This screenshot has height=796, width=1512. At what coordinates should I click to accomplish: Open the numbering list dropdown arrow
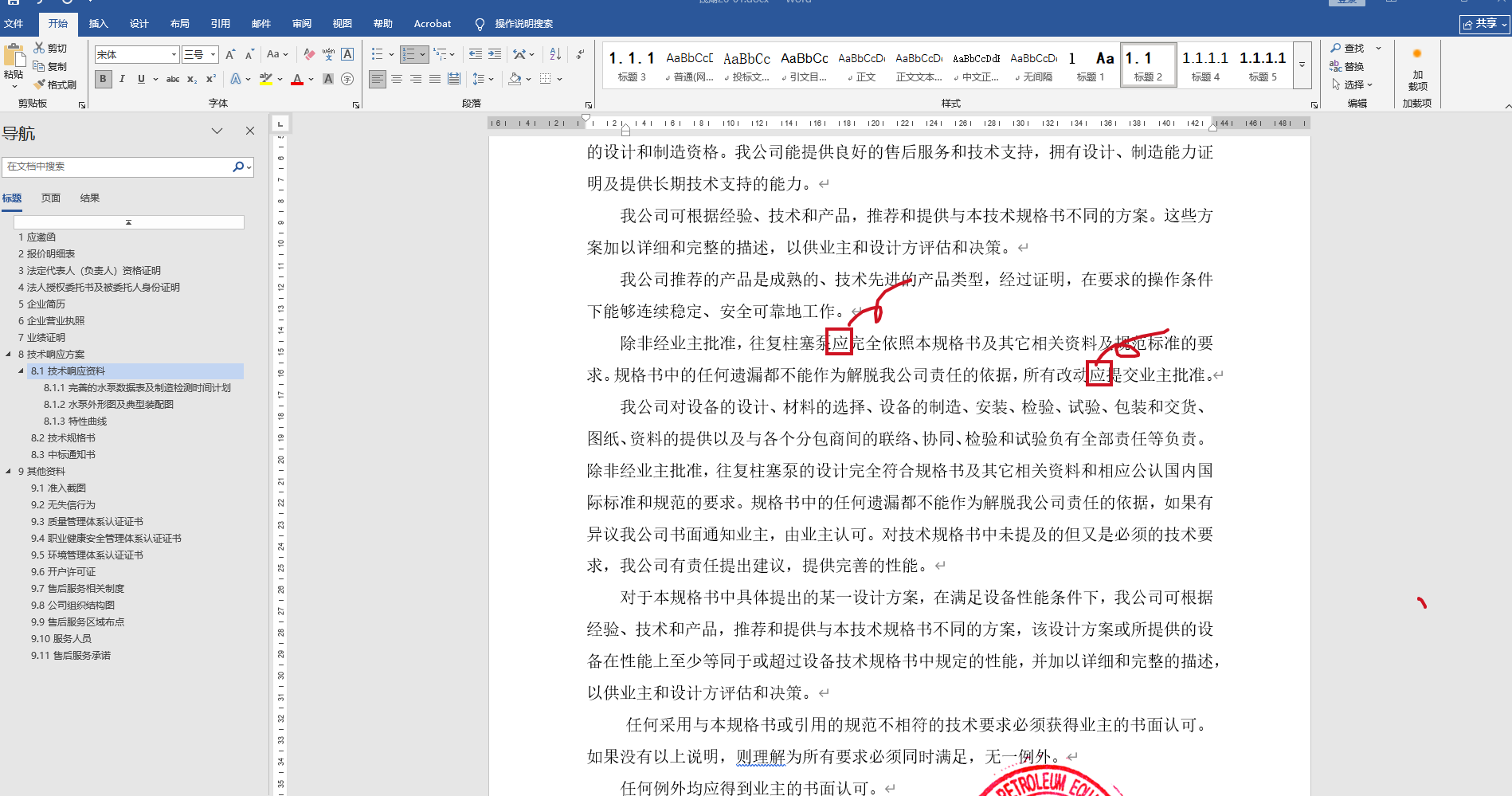[421, 54]
